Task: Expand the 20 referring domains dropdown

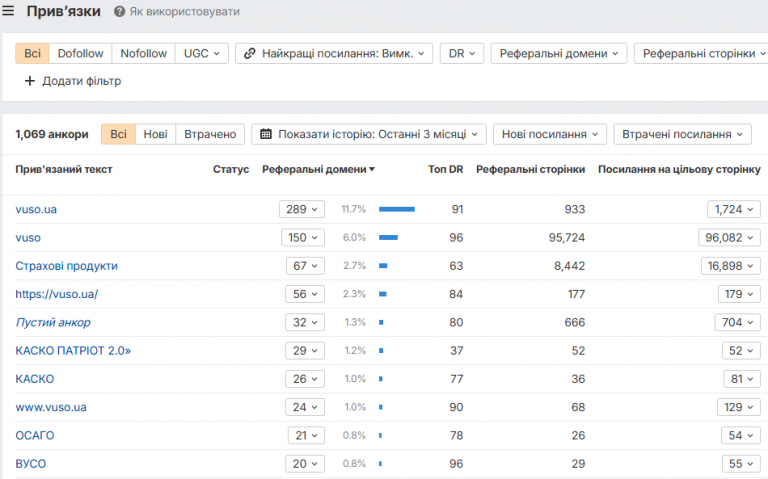Action: coord(305,464)
